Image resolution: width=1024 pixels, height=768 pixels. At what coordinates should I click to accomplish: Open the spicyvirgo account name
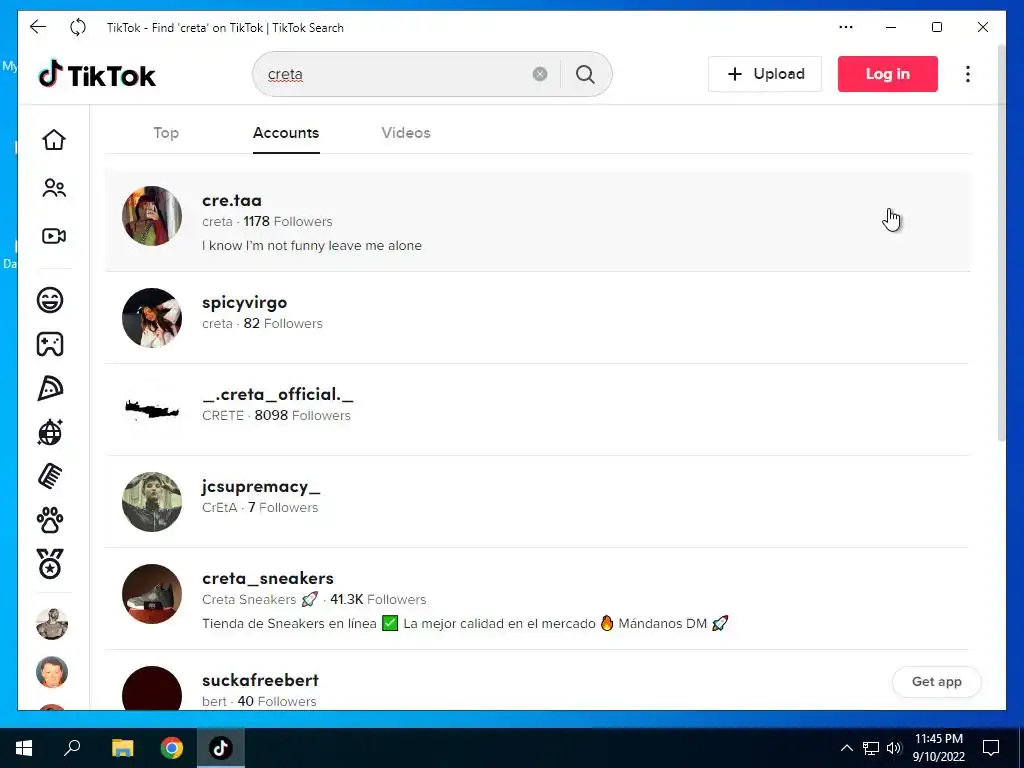244,303
